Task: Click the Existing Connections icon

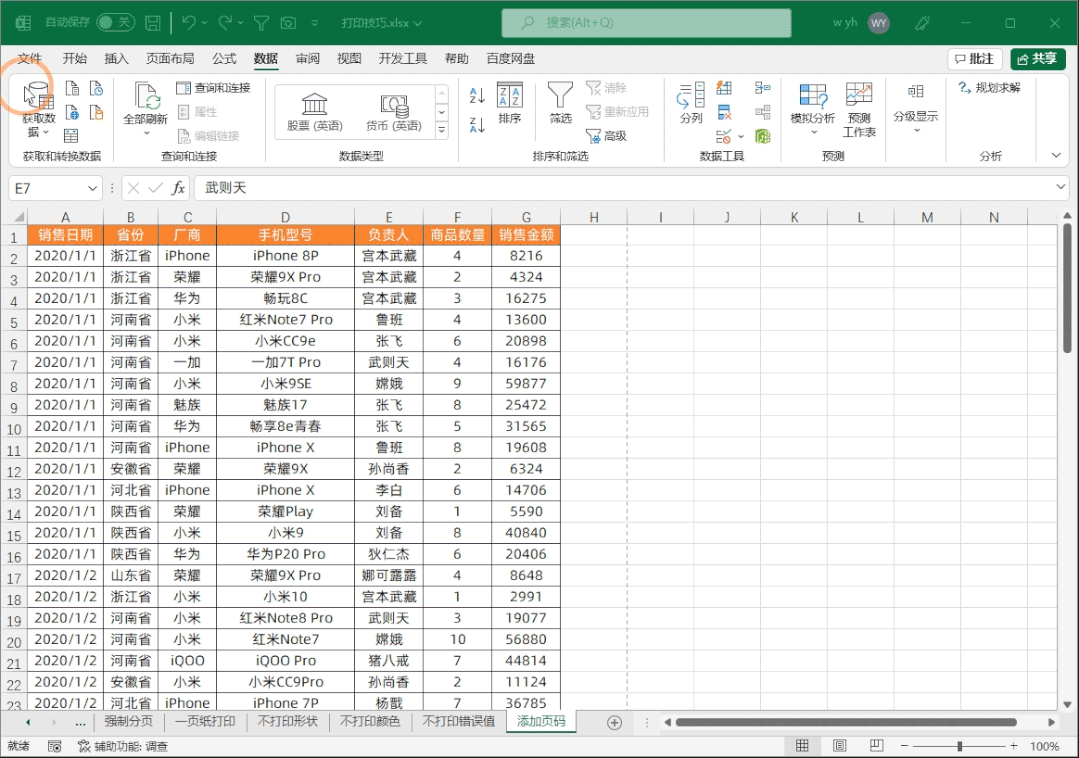Action: tap(96, 112)
